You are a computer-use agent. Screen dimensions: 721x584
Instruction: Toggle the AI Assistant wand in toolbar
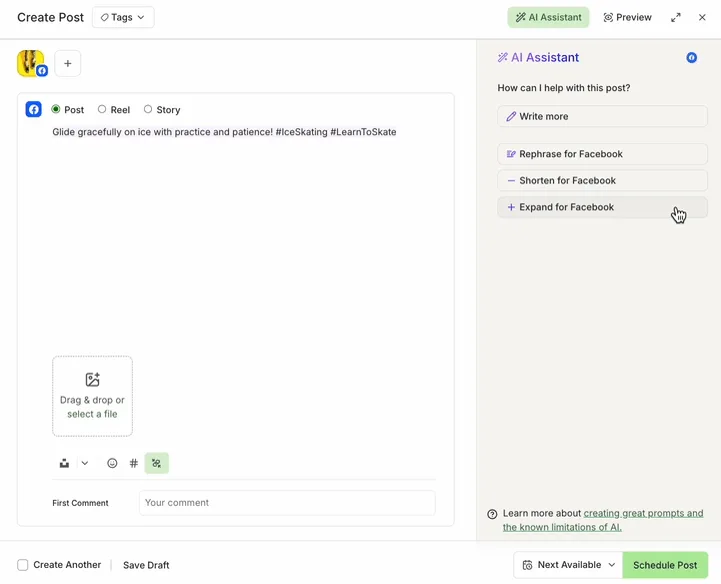coord(156,463)
